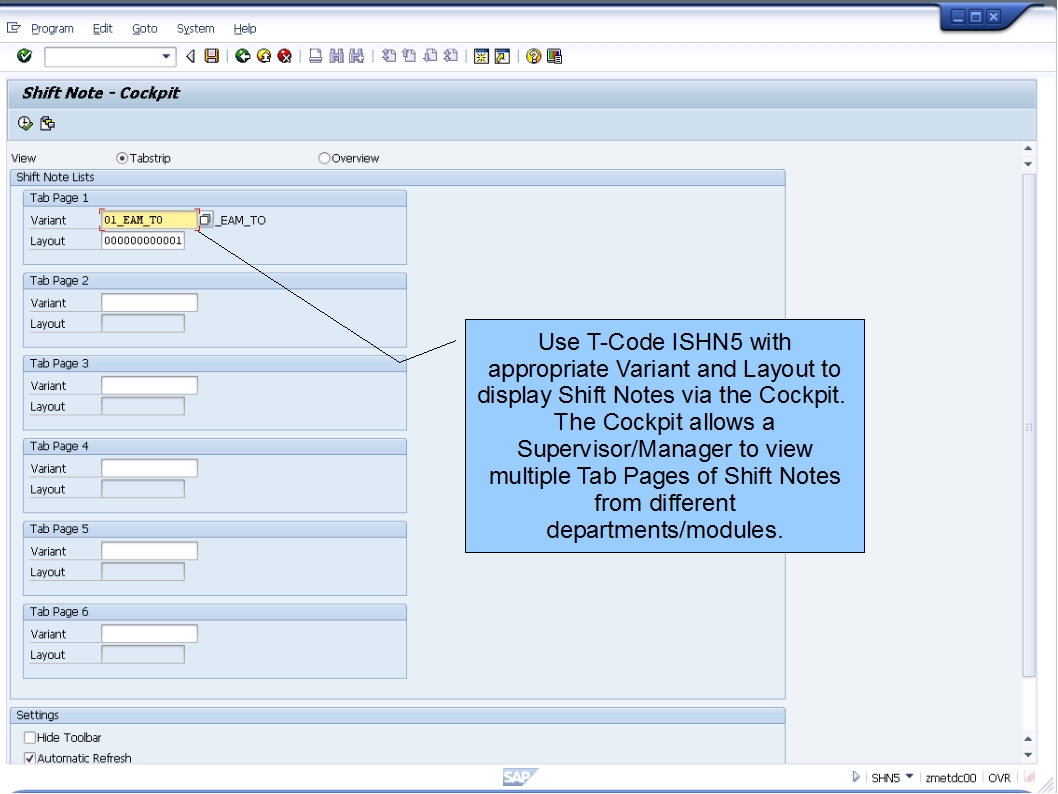The width and height of the screenshot is (1058, 794).
Task: Click zmetdc00 server name in status bar
Action: (951, 778)
